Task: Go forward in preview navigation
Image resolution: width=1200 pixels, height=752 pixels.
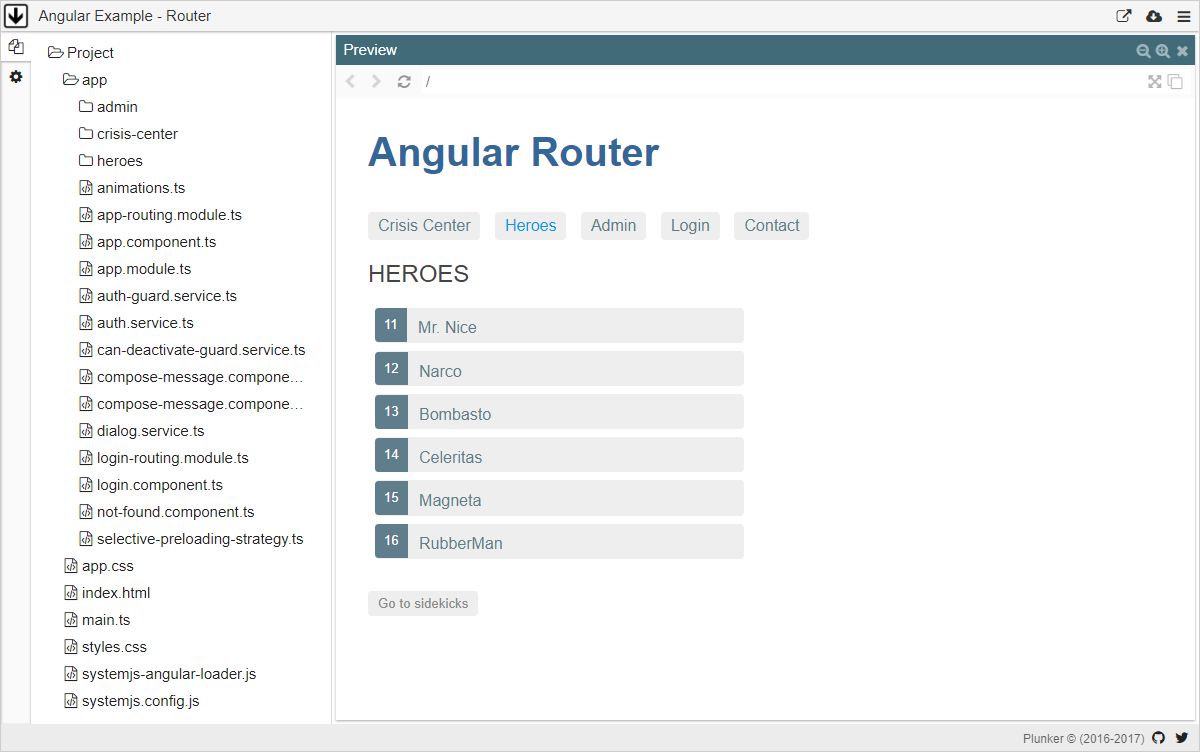Action: pos(376,81)
